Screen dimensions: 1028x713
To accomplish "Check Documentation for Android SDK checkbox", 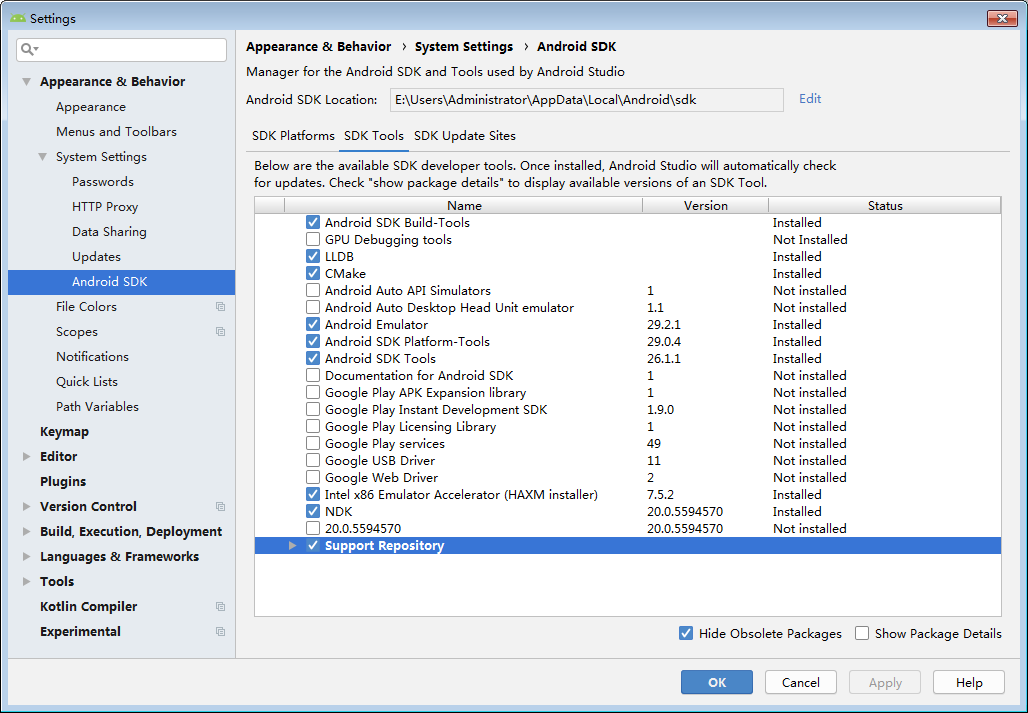I will click(x=313, y=376).
